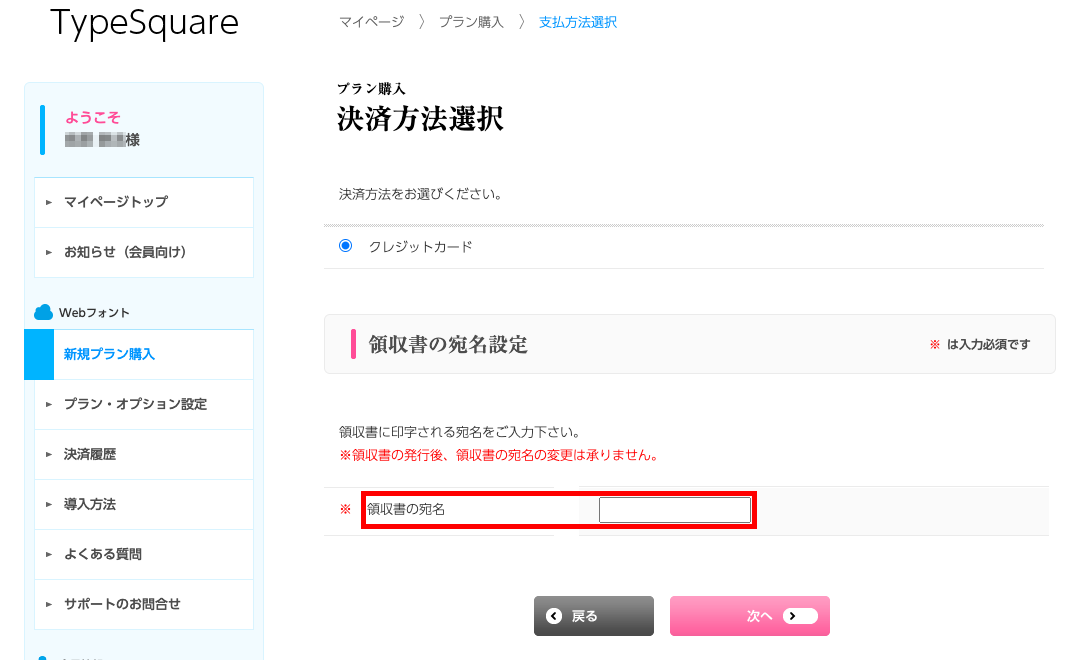Click the Webフォント cloud icon
The image size is (1079, 660).
tap(42, 310)
